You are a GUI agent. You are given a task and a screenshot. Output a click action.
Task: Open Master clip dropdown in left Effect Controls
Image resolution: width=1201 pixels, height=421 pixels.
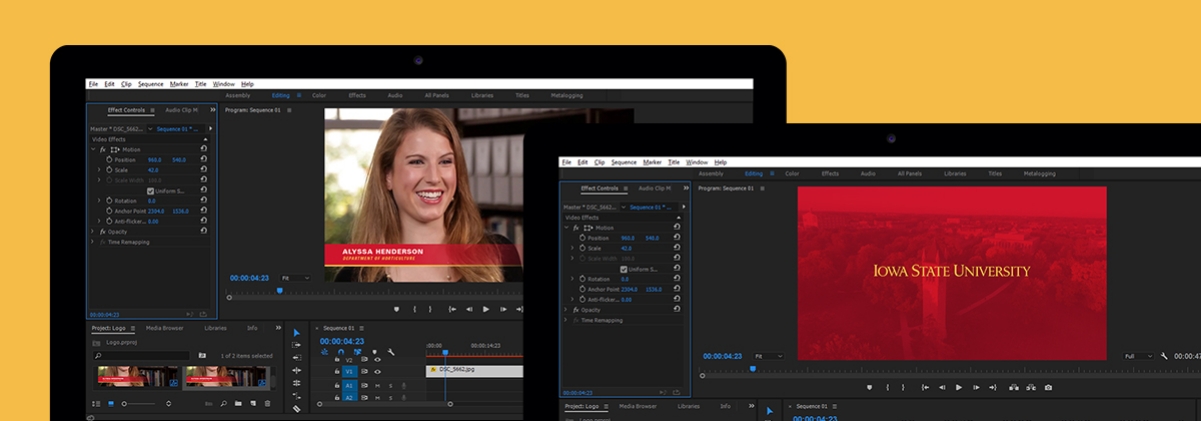coord(151,129)
